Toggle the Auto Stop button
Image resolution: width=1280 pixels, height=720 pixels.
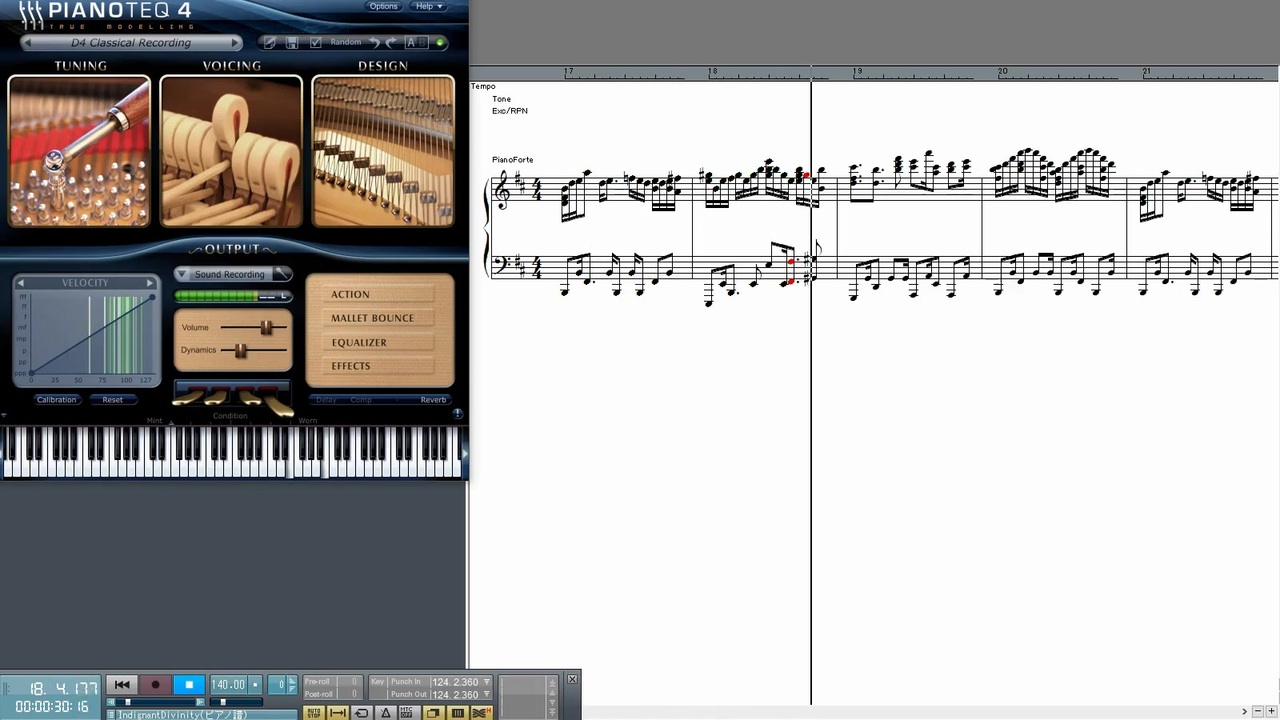tap(314, 713)
